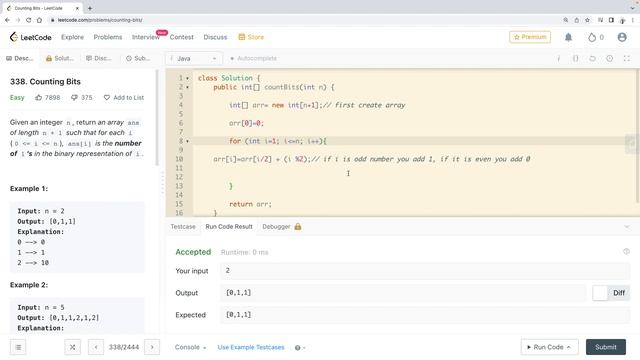This screenshot has width=640, height=360.
Task: Click the result info icon
Action: (x=626, y=251)
